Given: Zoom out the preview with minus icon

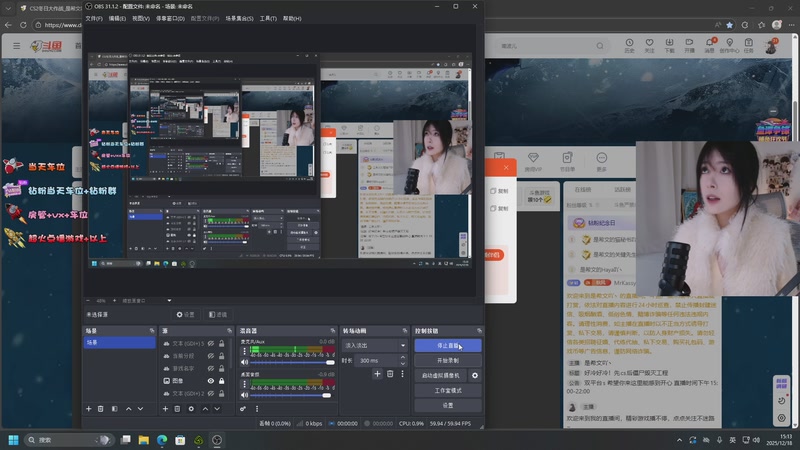Looking at the screenshot, I should point(88,301).
